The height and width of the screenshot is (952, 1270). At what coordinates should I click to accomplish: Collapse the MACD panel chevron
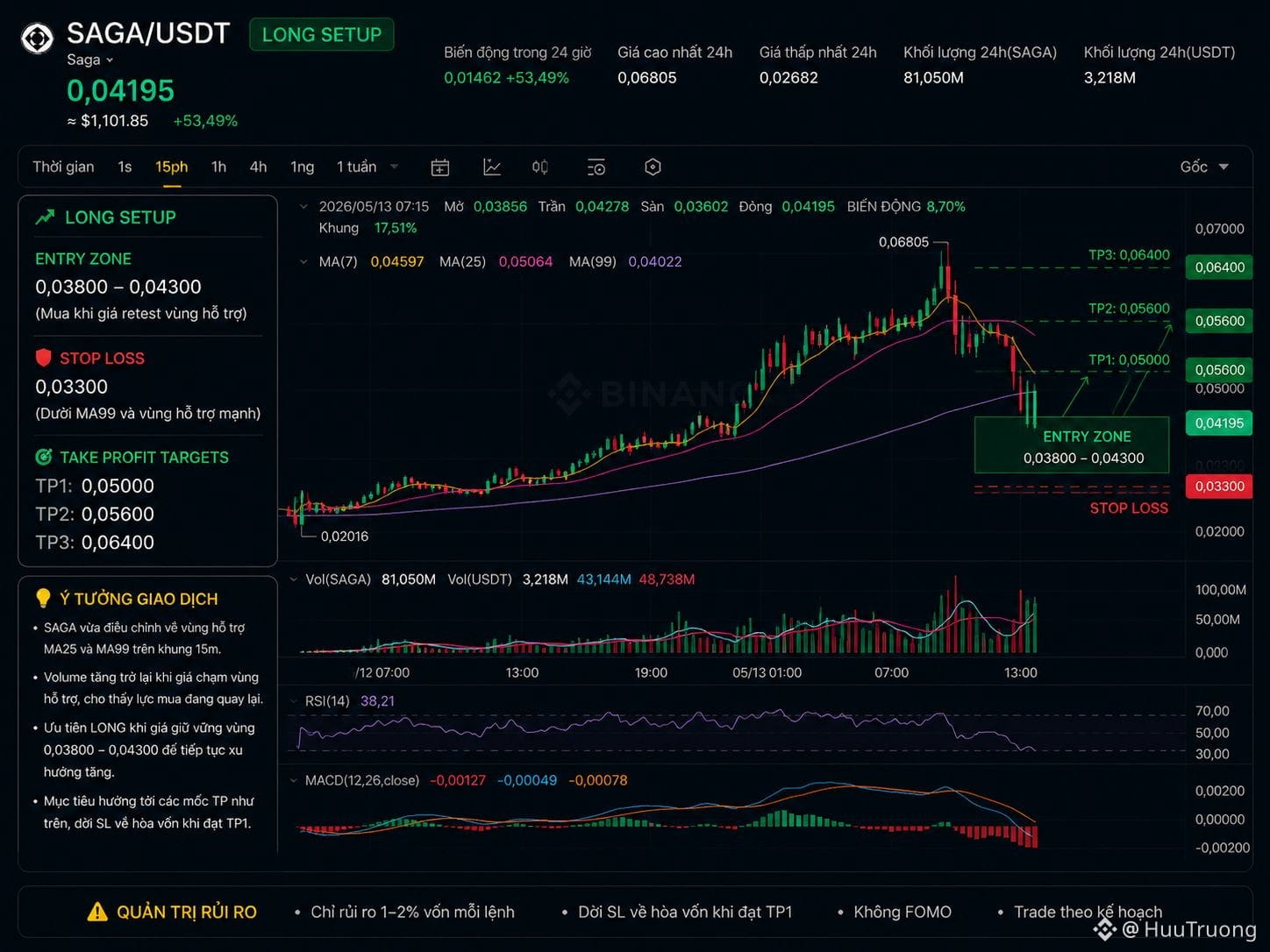coord(294,780)
